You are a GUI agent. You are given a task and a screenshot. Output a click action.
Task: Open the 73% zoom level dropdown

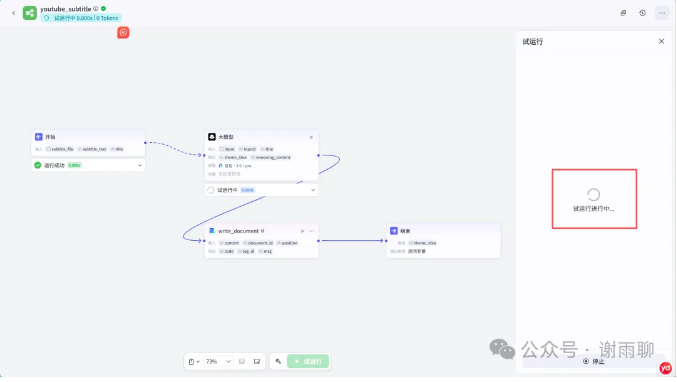click(x=218, y=362)
